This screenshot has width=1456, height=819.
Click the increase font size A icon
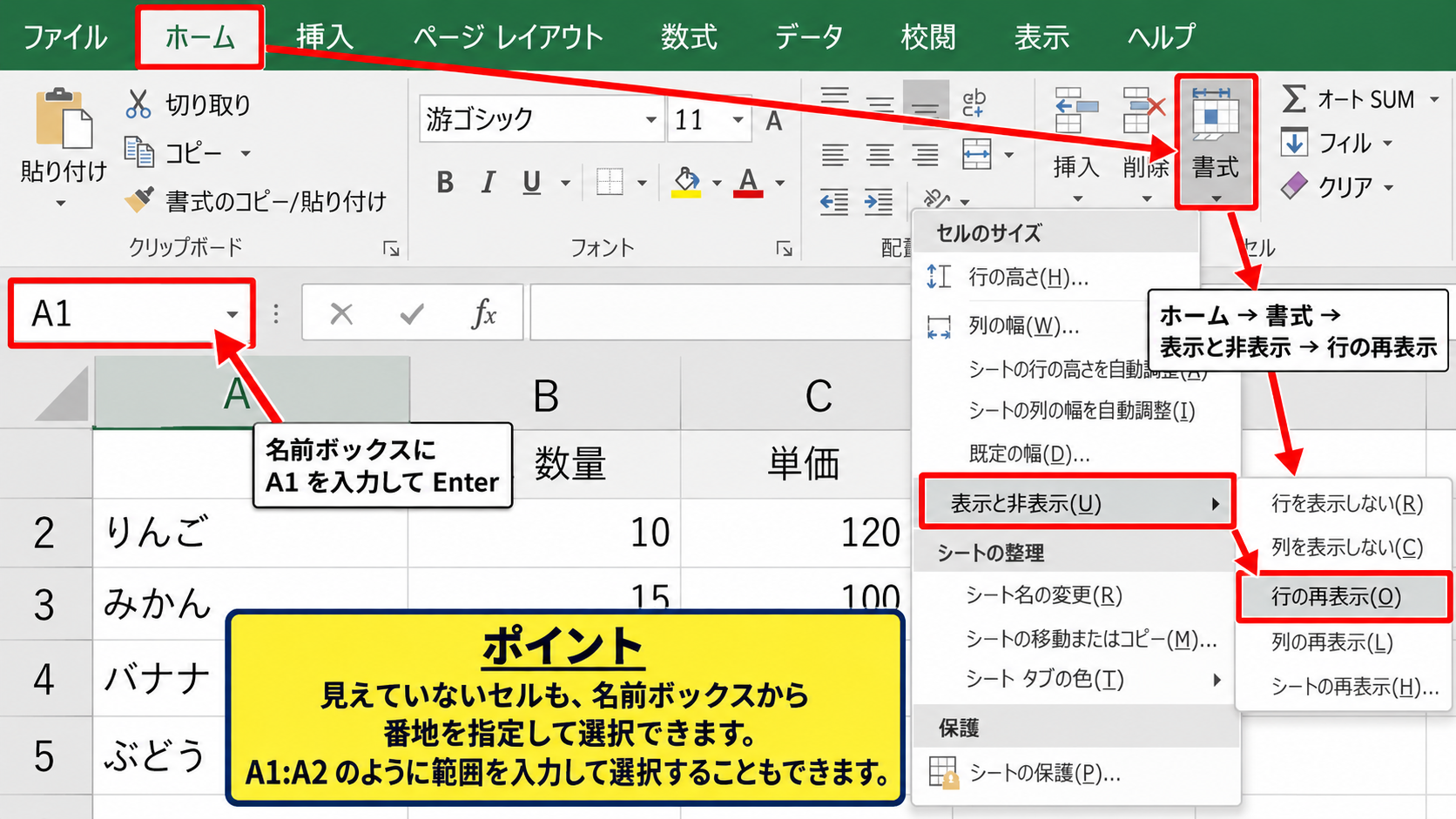click(773, 120)
